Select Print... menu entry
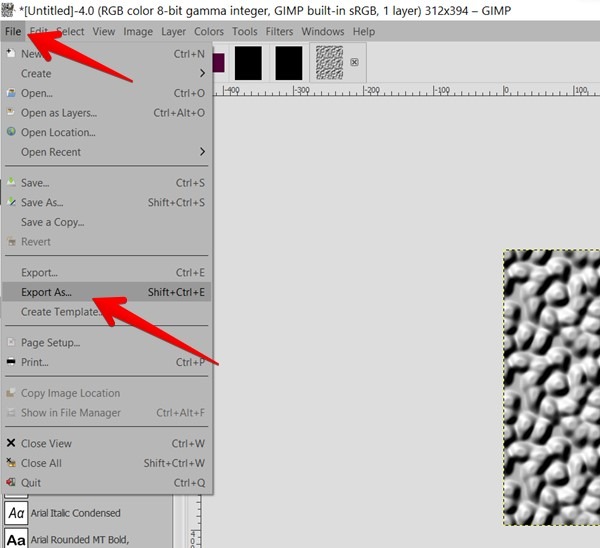600x548 pixels. click(x=106, y=362)
